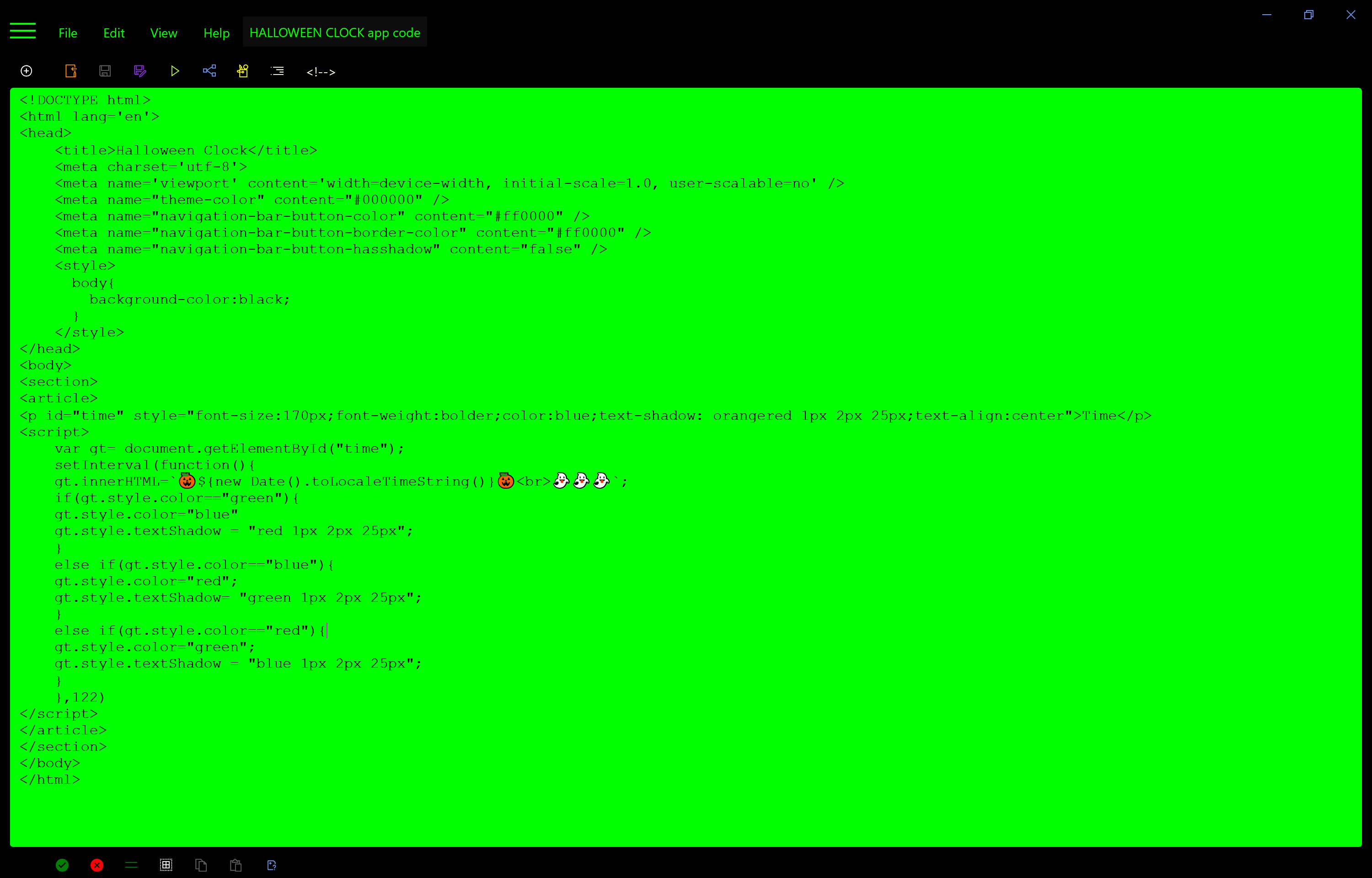Click the '</html>' closing tag line

[x=50, y=779]
